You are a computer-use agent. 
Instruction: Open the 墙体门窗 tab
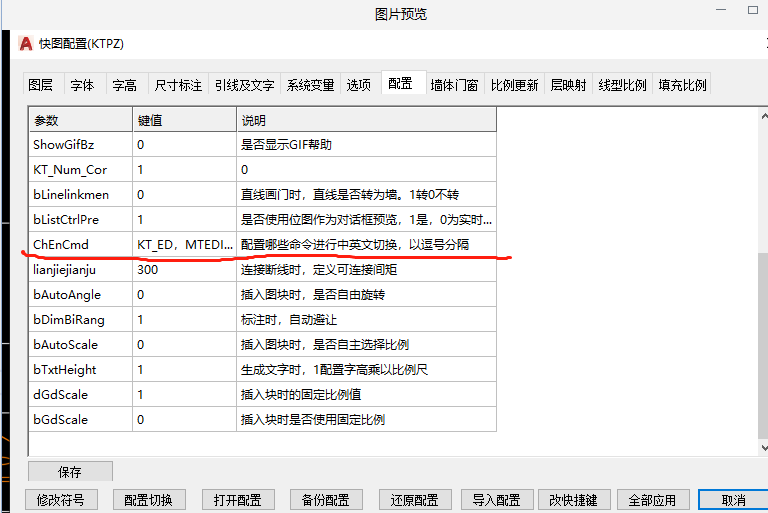454,86
